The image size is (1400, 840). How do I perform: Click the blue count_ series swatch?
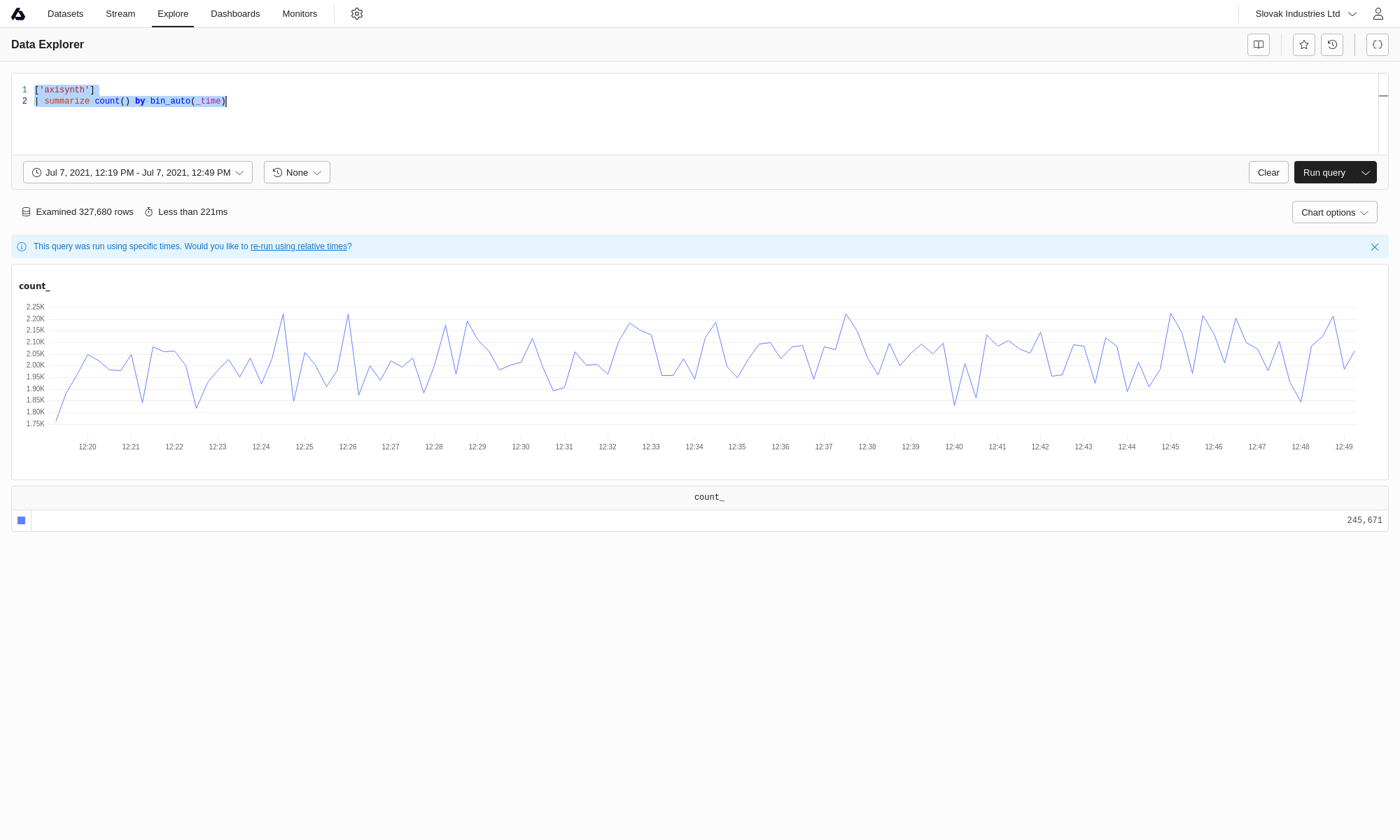point(22,521)
